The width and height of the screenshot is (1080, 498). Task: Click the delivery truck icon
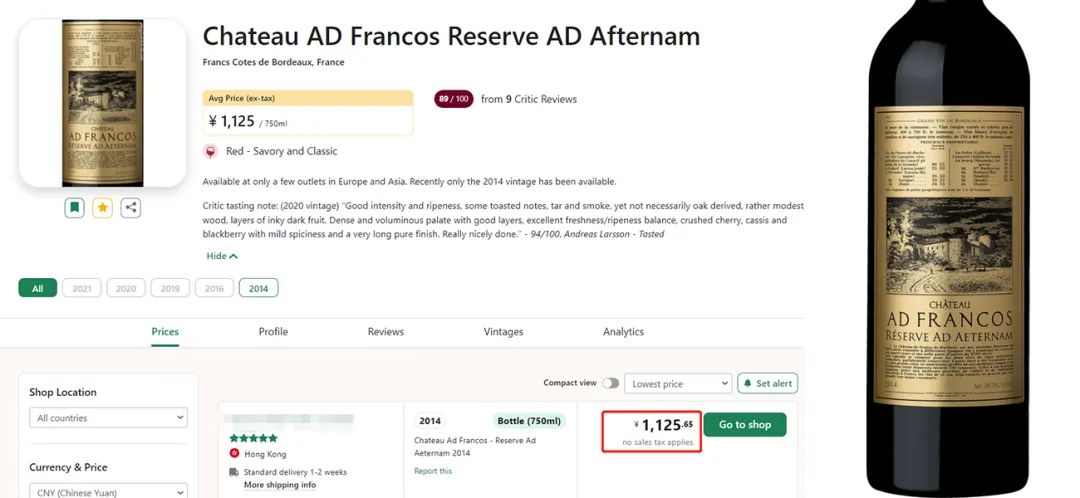point(234,472)
